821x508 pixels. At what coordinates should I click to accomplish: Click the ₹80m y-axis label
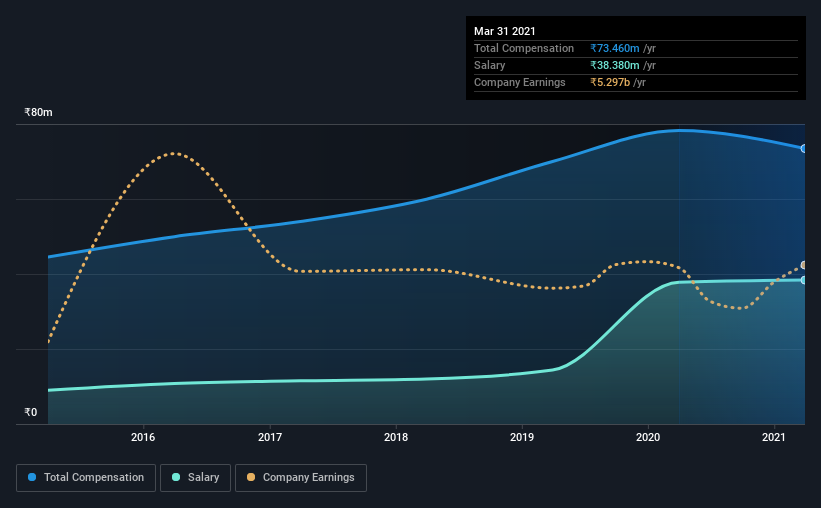point(38,113)
